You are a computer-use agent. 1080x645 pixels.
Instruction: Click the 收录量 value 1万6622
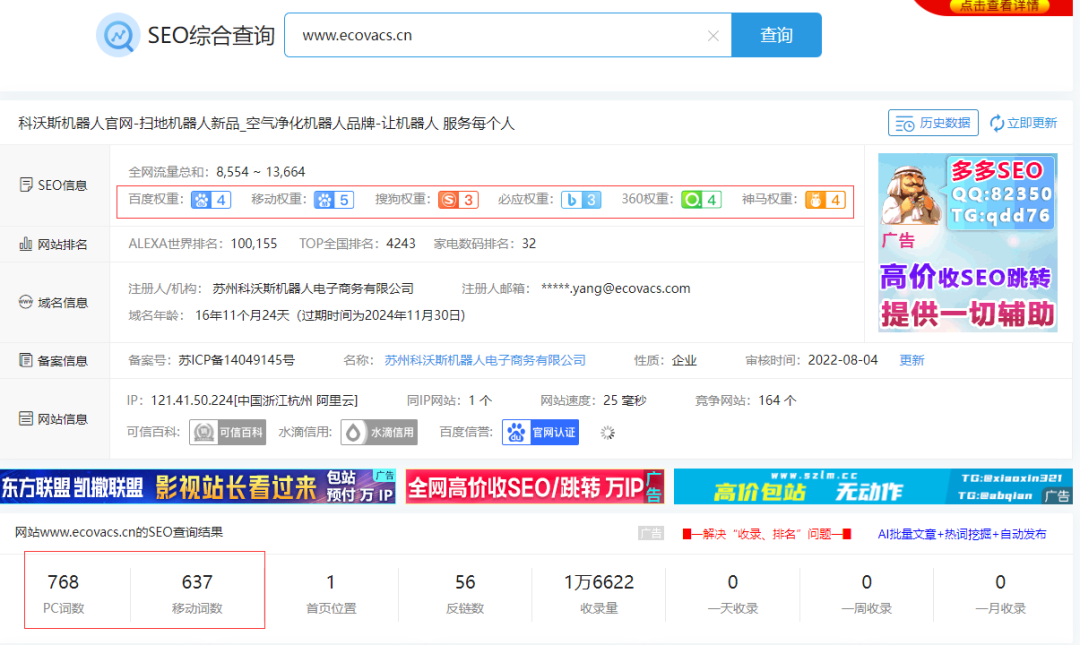coord(599,582)
